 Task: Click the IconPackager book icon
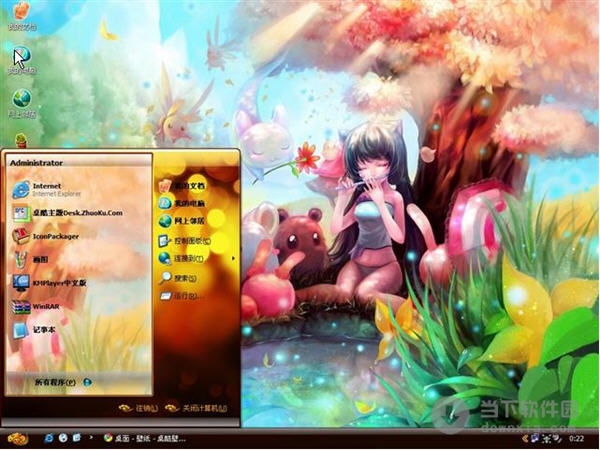tap(21, 236)
